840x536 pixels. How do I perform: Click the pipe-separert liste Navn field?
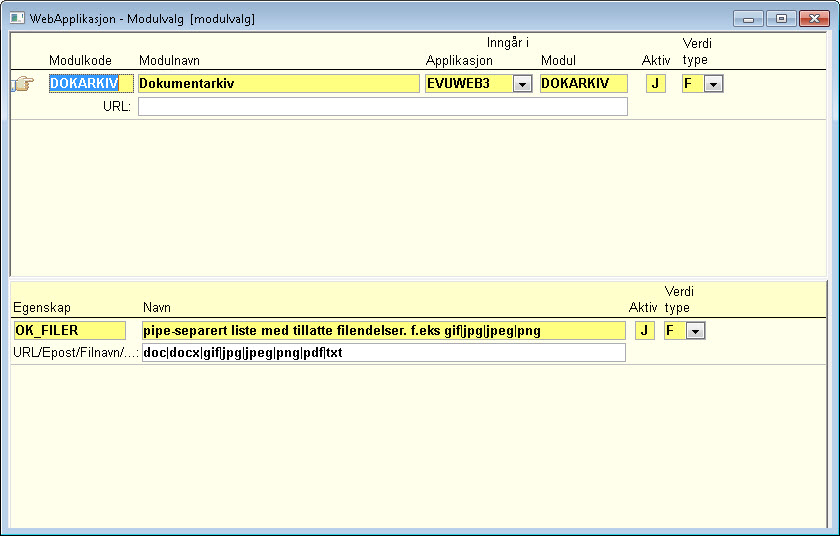tap(384, 330)
